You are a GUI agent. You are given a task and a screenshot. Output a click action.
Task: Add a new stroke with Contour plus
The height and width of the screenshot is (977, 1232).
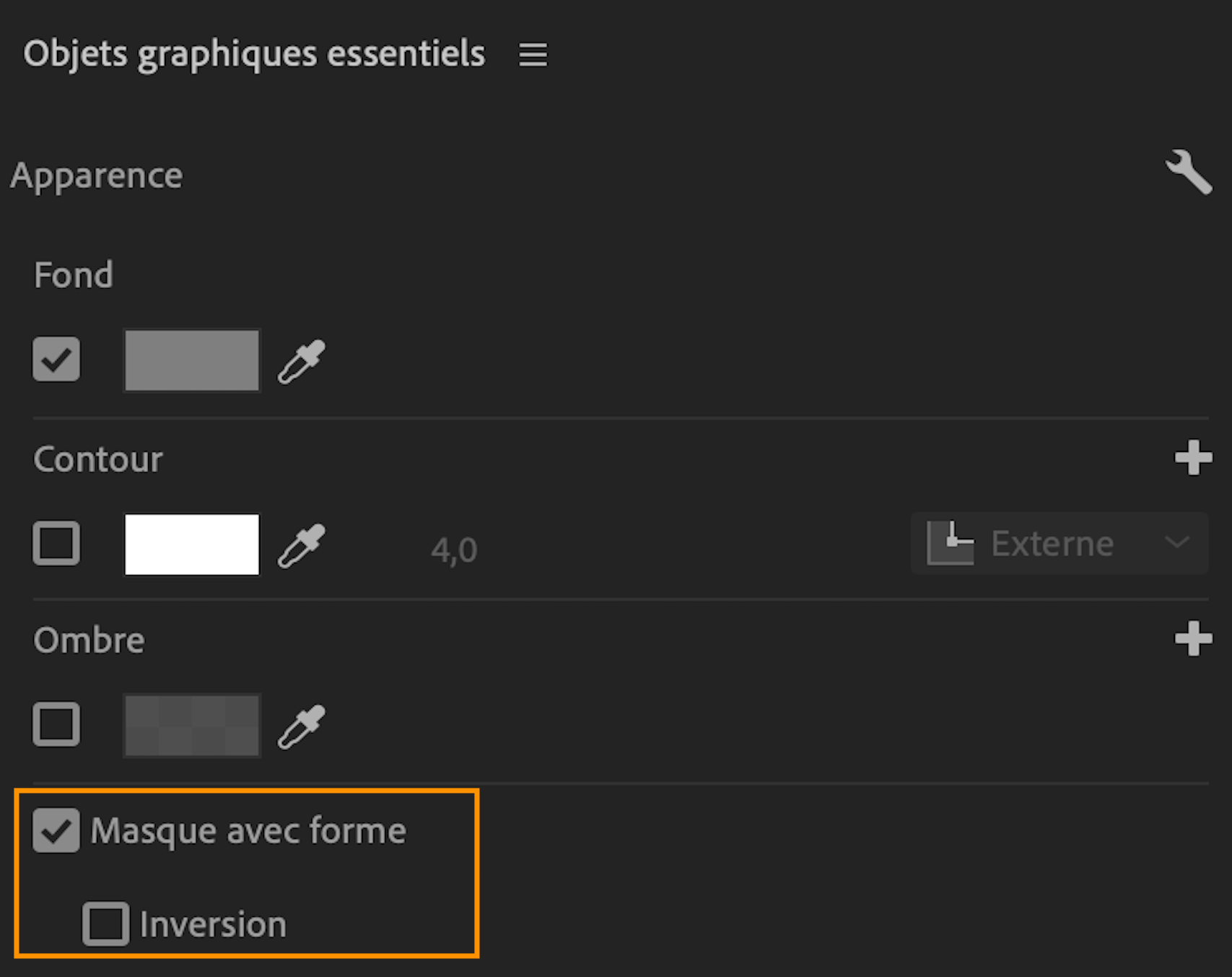1193,458
